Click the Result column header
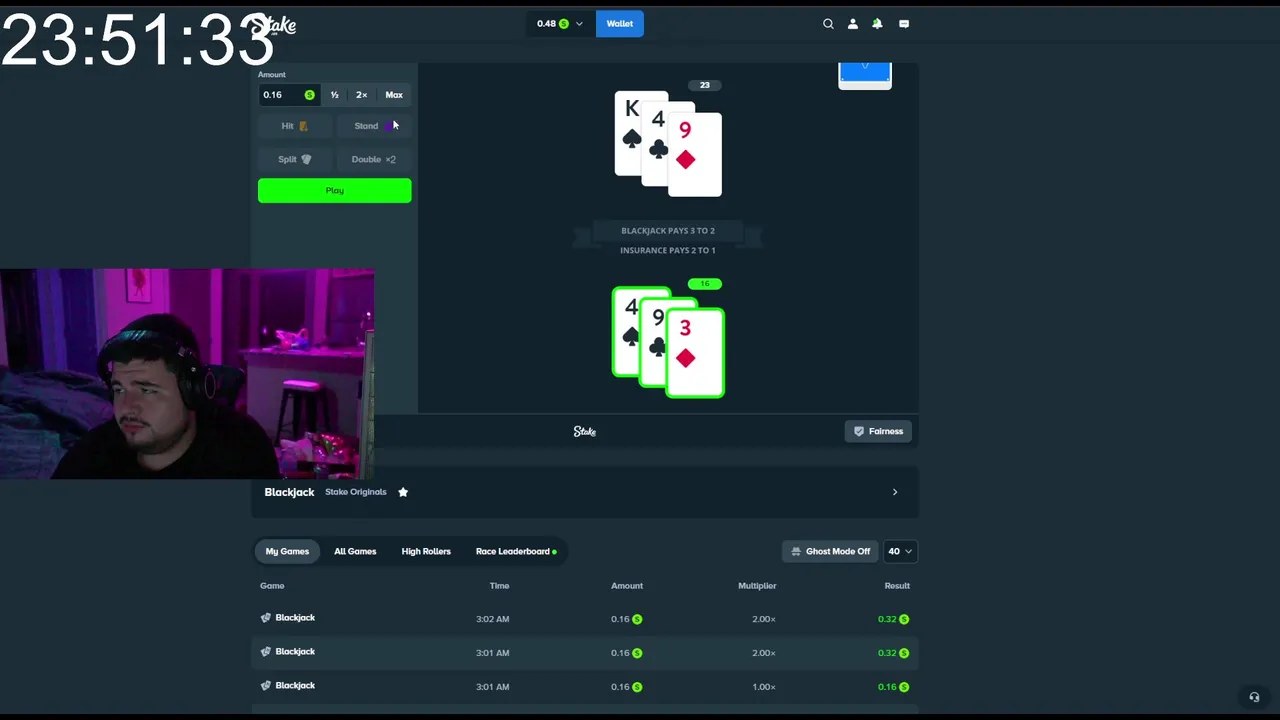Image resolution: width=1280 pixels, height=720 pixels. (x=897, y=586)
